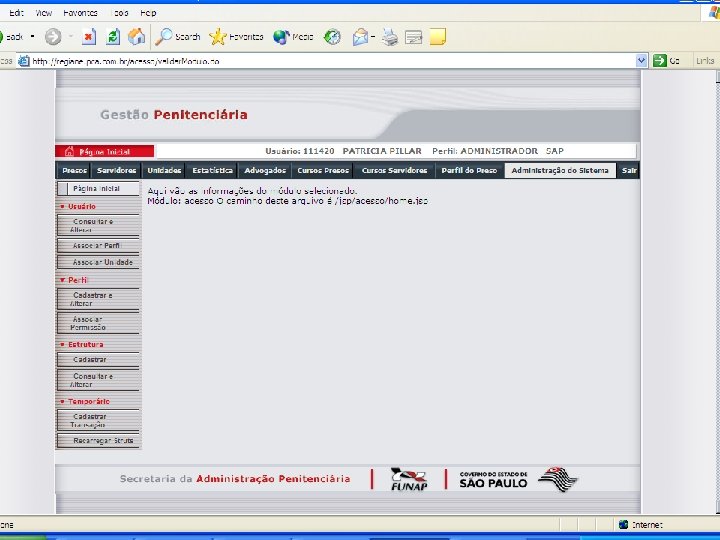Viewport: 720px width, 540px height.
Task: Go to browser Home page icon
Action: [136, 37]
